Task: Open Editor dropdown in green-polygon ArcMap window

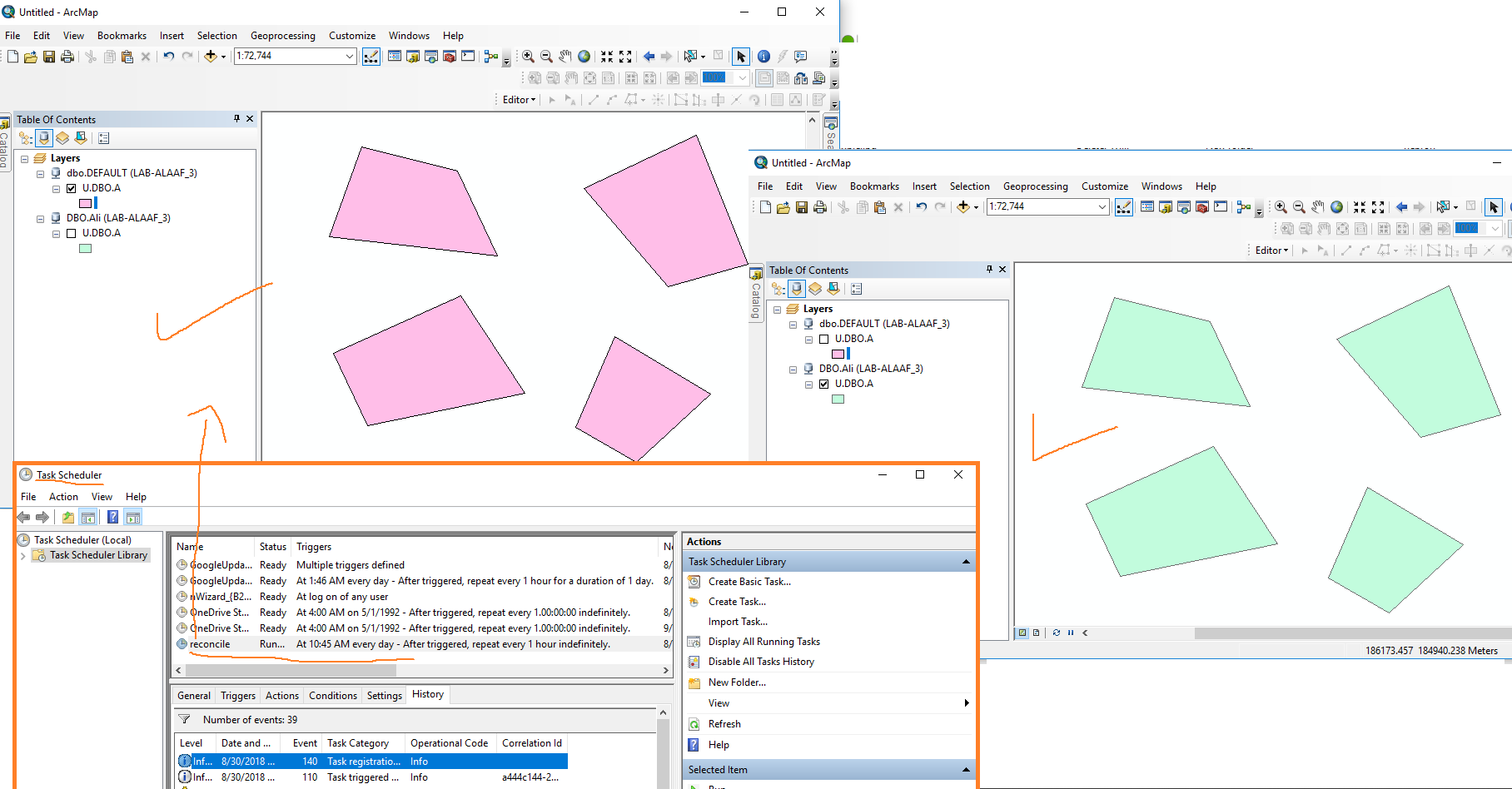Action: pos(1271,251)
